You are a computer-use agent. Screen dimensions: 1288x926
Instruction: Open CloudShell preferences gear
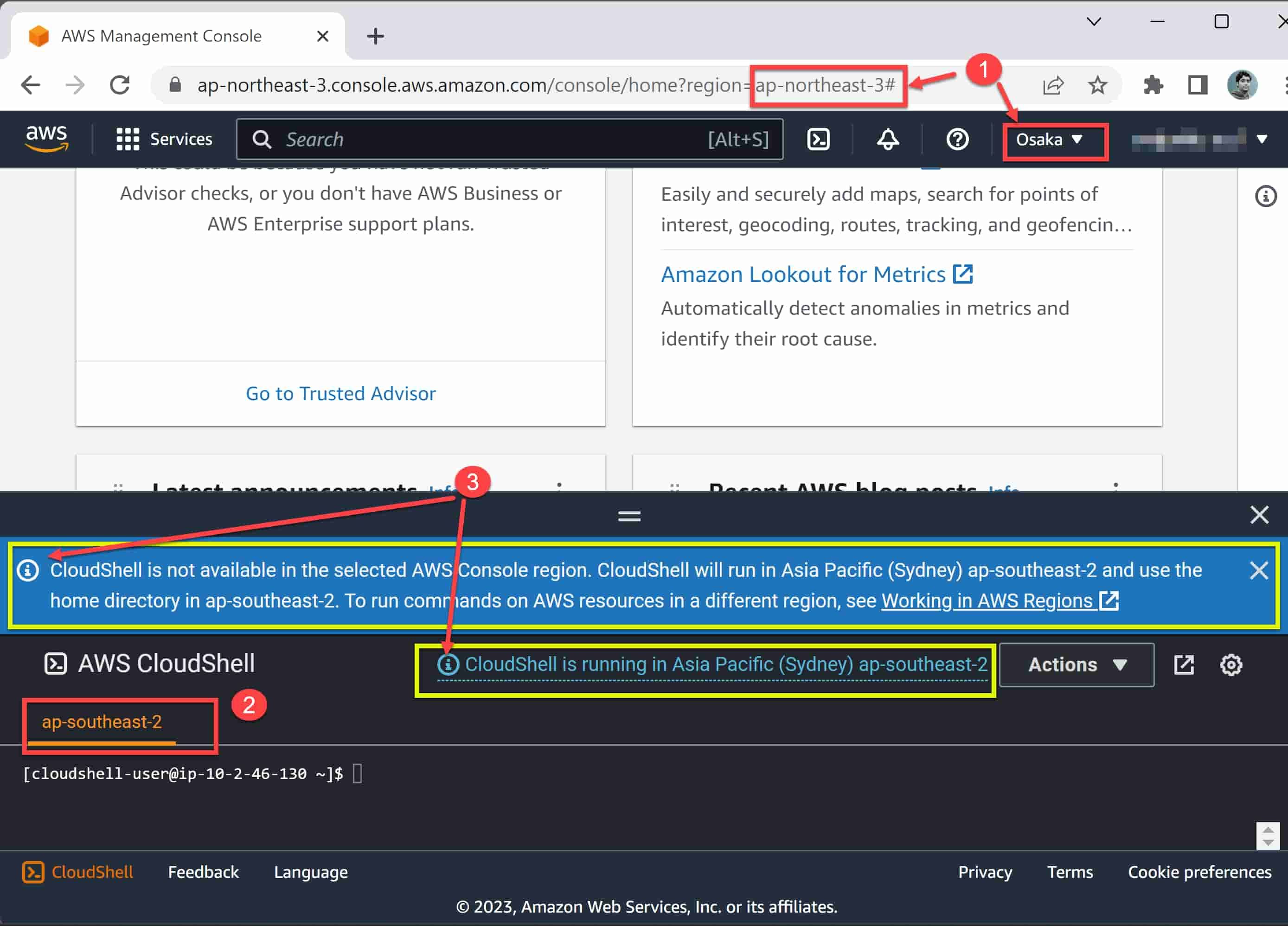point(1230,665)
